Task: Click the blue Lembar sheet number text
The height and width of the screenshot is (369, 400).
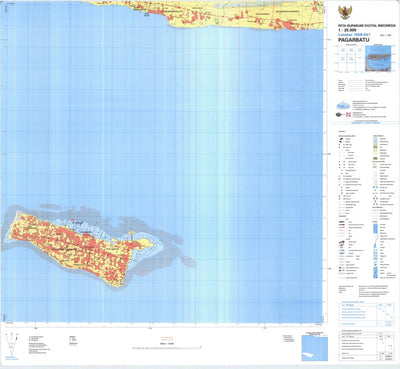Action: pos(354,34)
